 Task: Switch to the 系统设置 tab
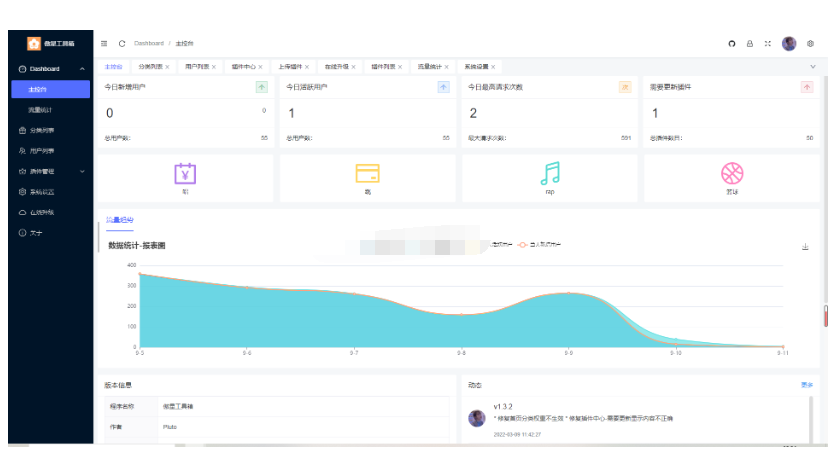pyautogui.click(x=476, y=67)
